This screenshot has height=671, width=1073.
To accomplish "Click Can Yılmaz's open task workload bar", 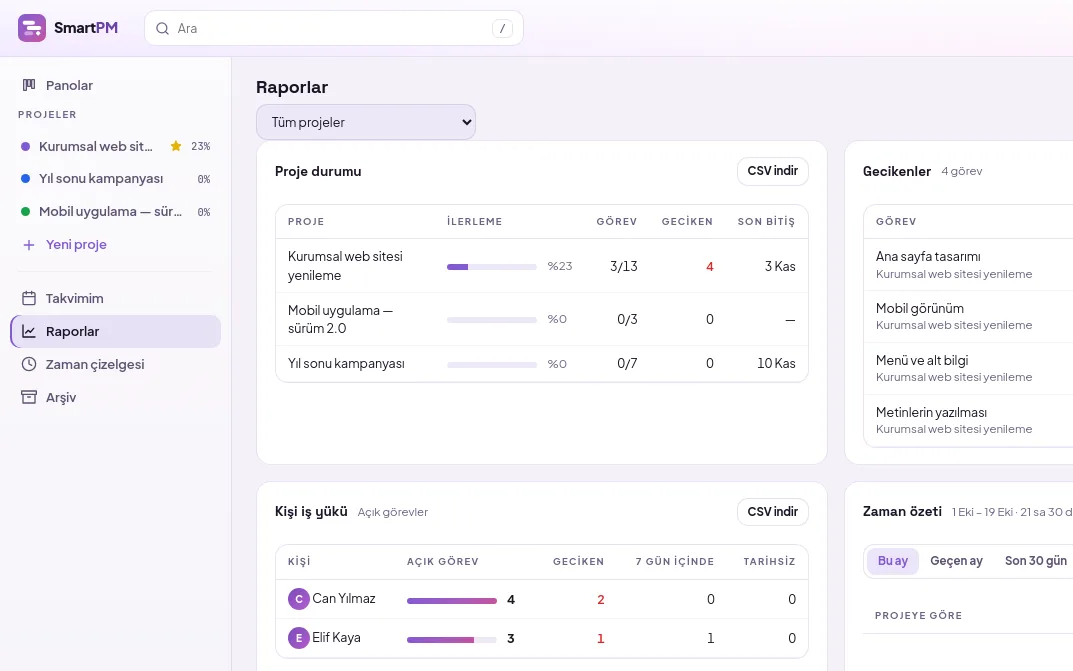I will point(452,601).
